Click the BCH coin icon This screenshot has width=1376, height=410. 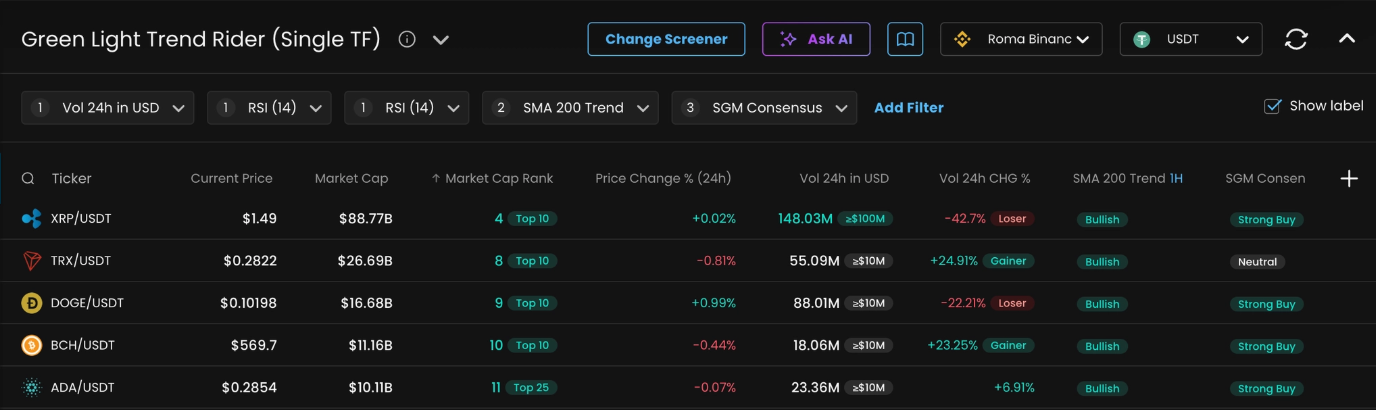32,345
